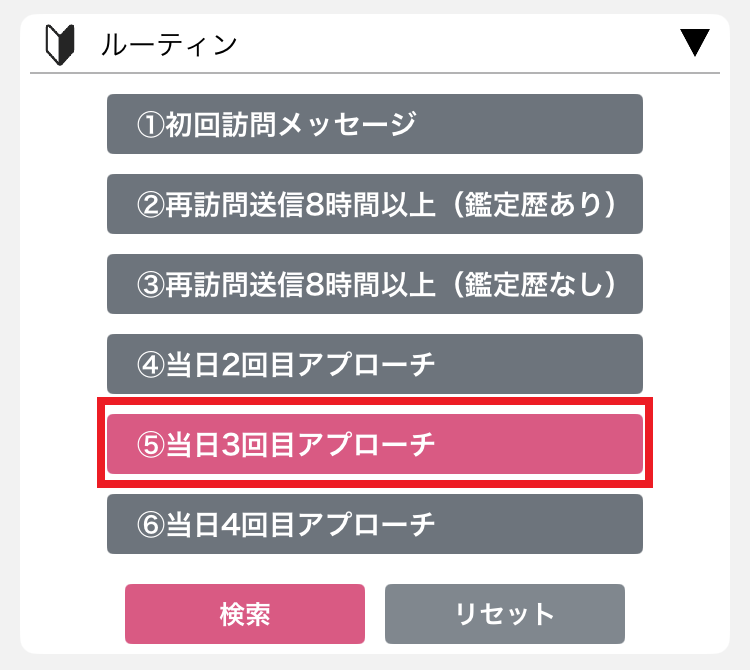Select ①初回訪問メッセージ routine
Viewport: 750px width, 670px height.
tap(375, 124)
